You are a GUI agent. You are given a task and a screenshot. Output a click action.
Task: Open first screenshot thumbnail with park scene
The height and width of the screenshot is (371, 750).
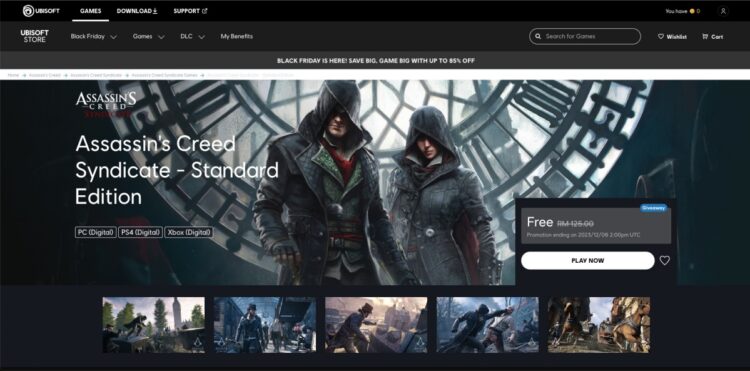click(x=154, y=325)
